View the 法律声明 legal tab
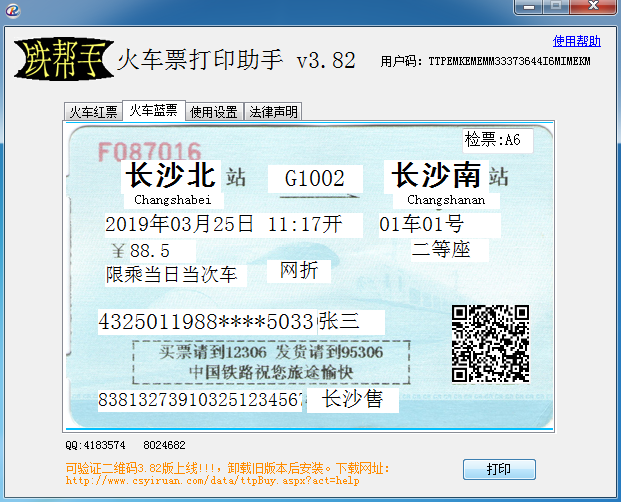The image size is (621, 502). point(273,112)
